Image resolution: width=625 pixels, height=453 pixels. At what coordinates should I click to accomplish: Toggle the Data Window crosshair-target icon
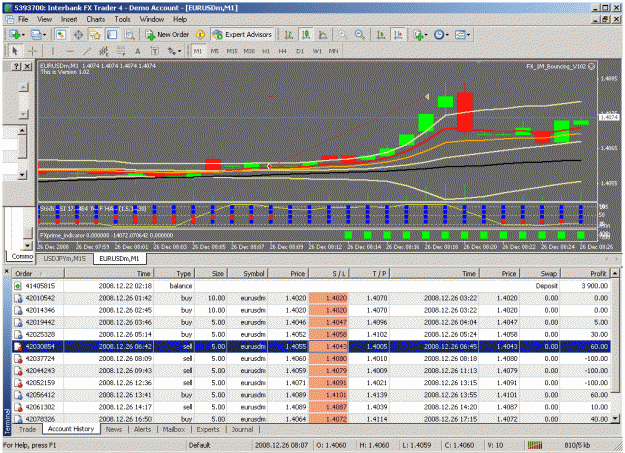(78, 35)
